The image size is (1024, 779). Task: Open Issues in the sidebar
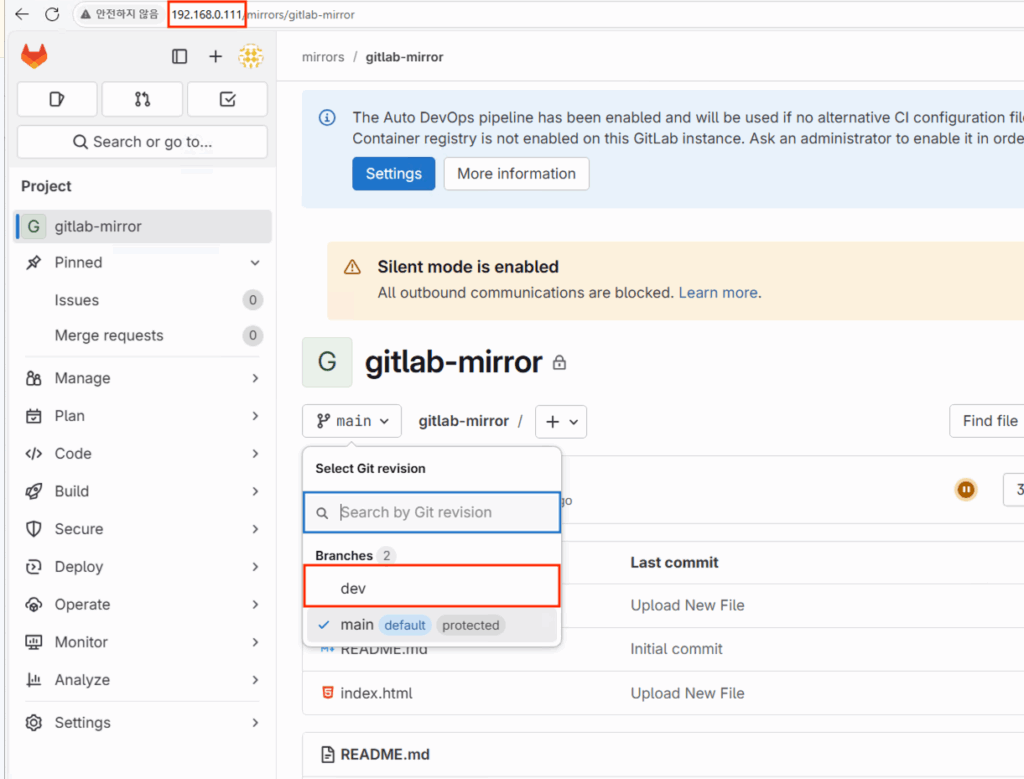pyautogui.click(x=143, y=300)
